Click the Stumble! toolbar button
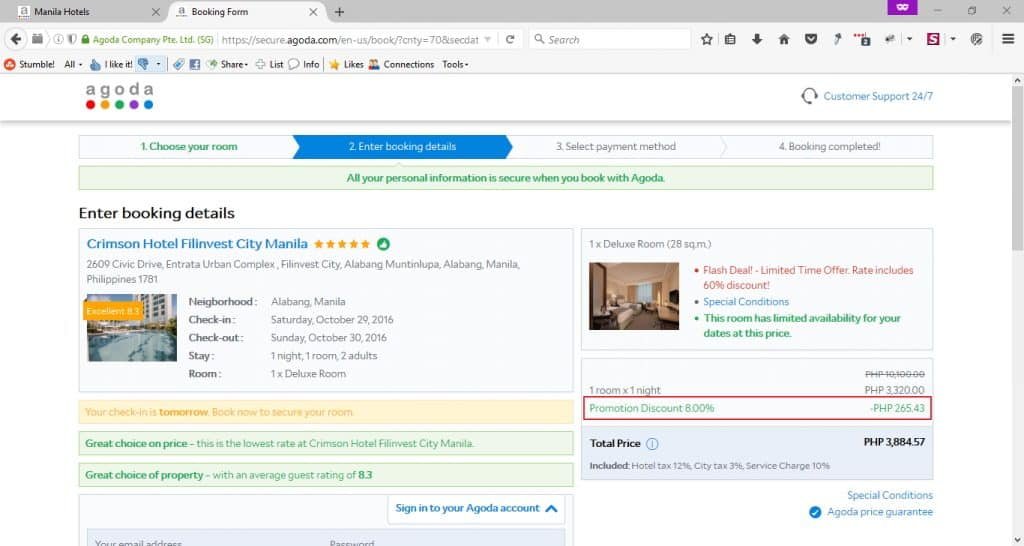 click(29, 64)
